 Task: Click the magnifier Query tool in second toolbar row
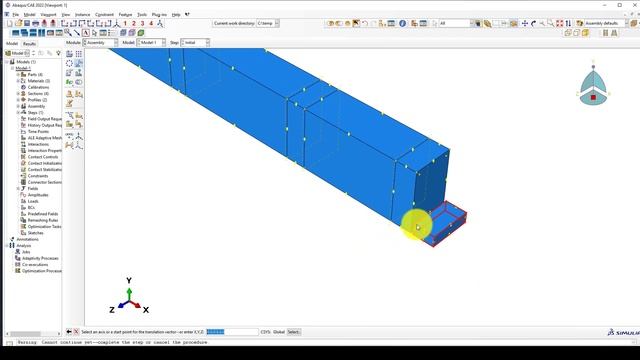[68, 33]
